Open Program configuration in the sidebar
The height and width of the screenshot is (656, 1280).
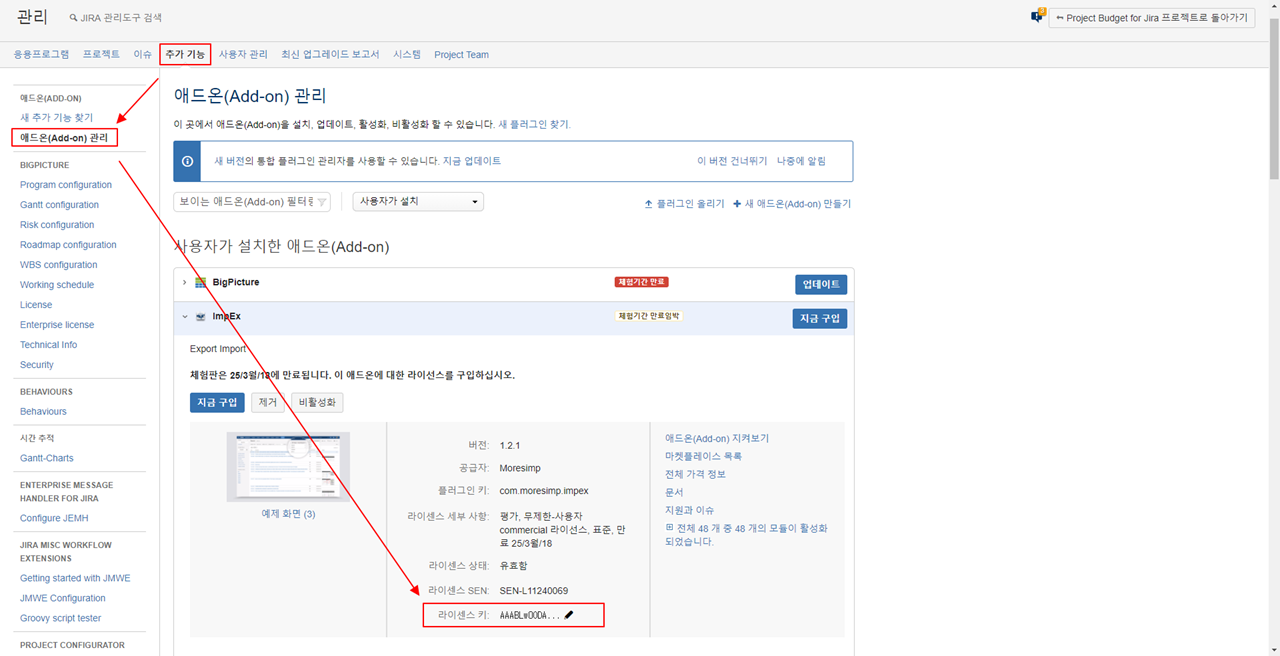coord(66,185)
